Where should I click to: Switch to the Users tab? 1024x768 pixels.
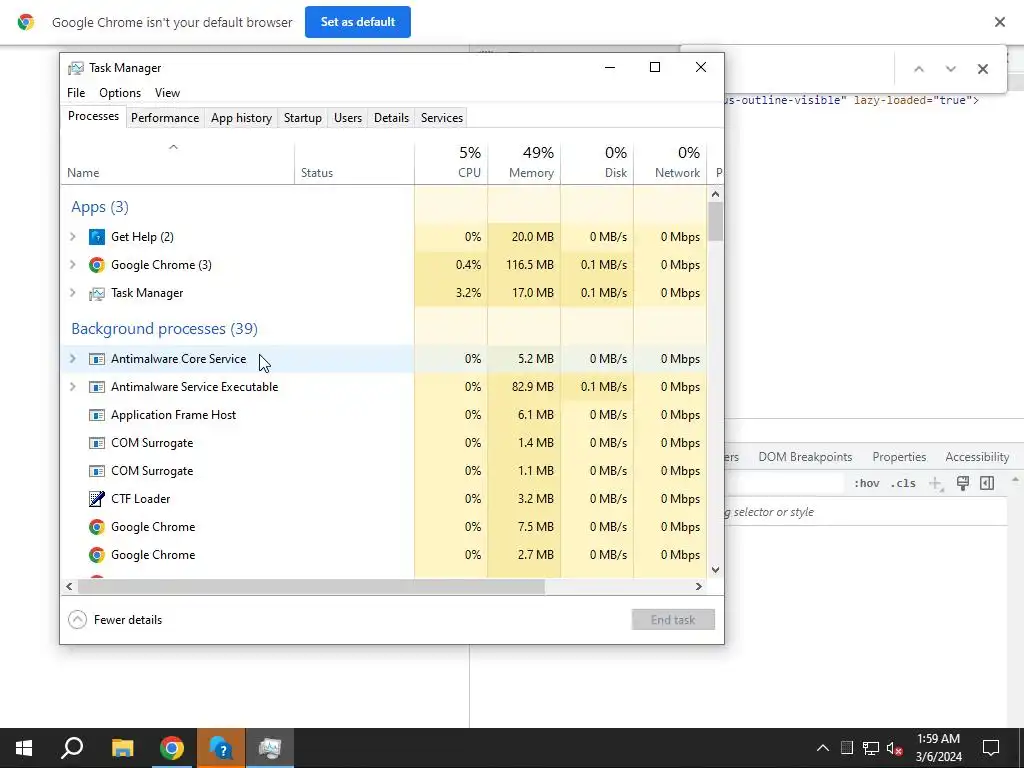coord(347,118)
